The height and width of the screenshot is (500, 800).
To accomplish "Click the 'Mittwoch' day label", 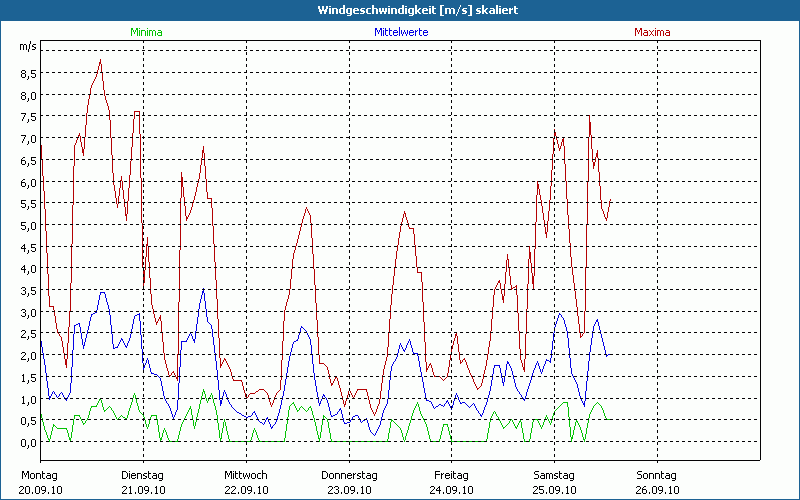I will (246, 476).
